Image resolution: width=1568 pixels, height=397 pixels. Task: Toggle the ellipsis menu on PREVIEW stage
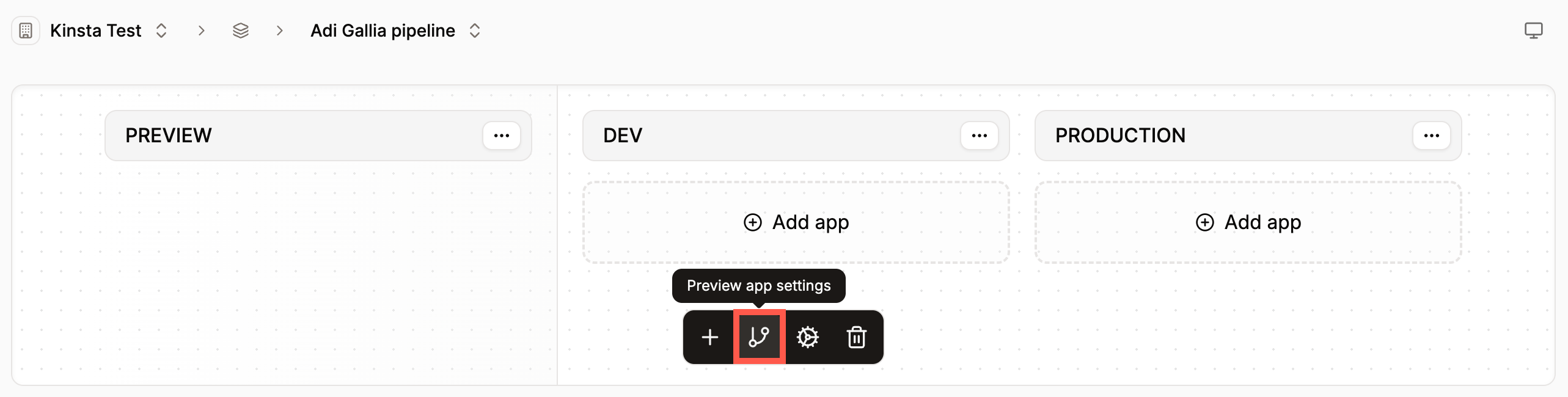[501, 135]
